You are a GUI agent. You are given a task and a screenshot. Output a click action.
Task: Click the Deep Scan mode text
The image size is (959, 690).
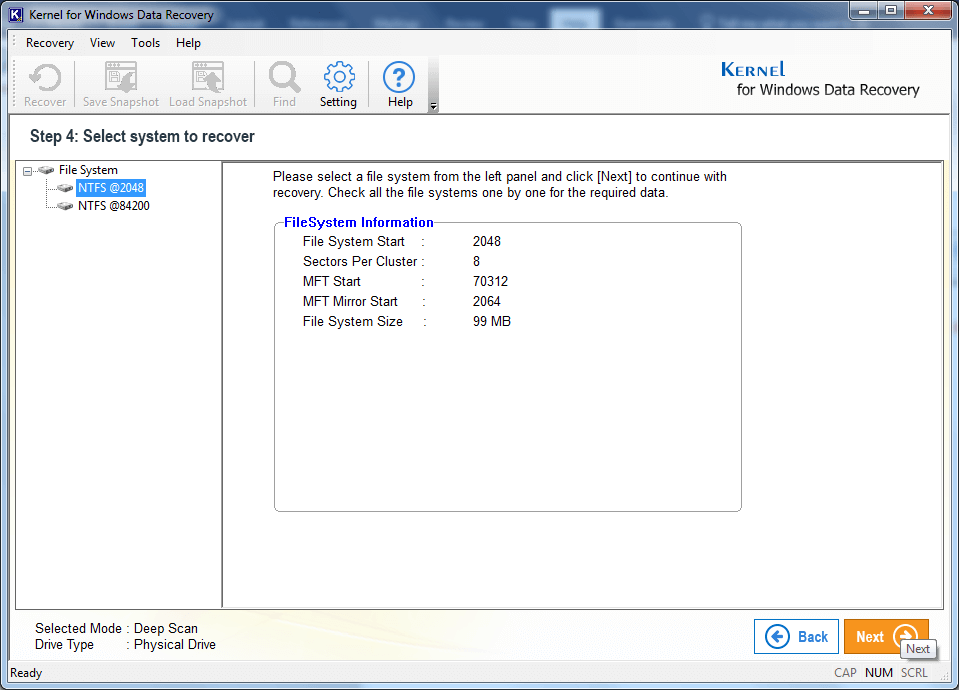click(x=166, y=628)
